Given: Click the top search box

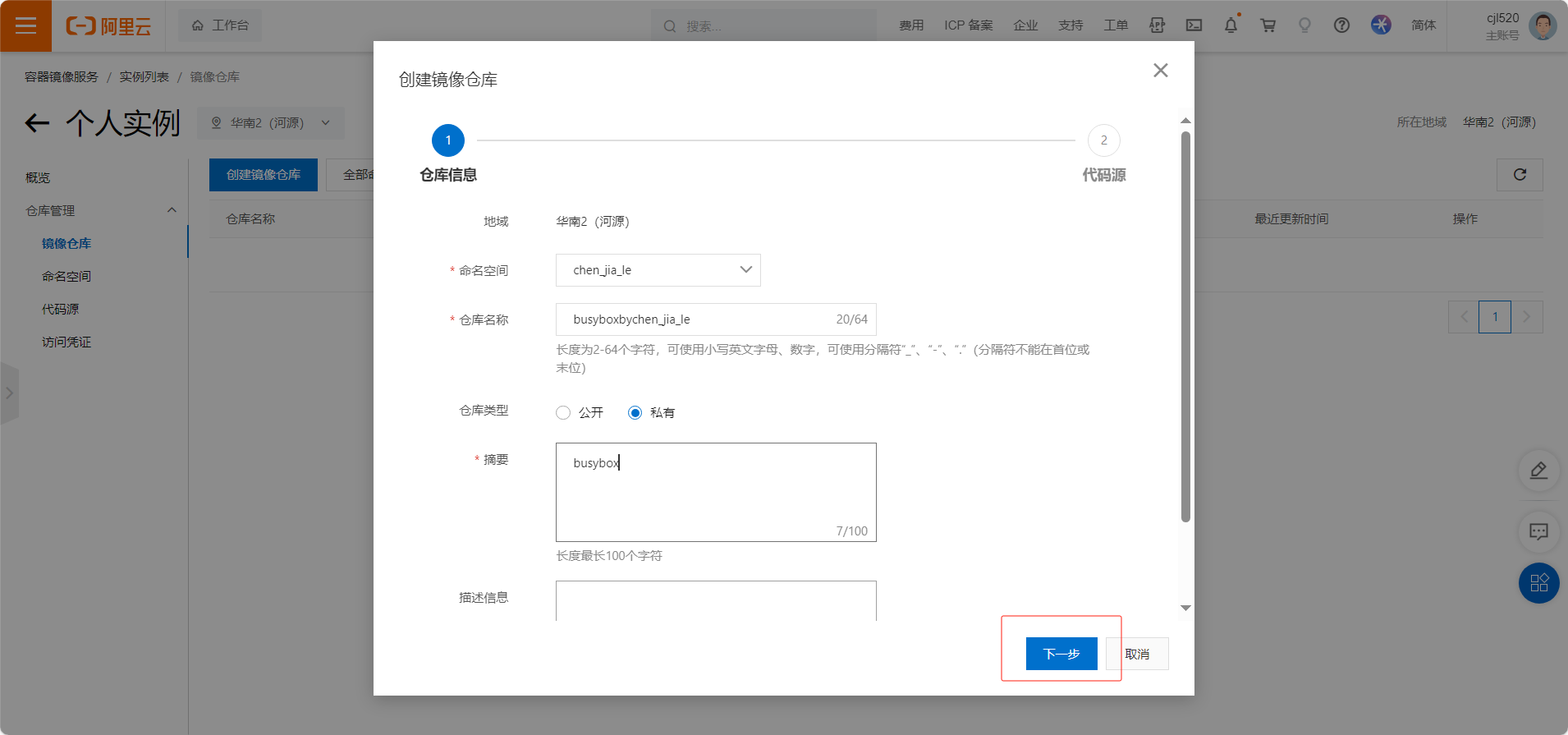Looking at the screenshot, I should [763, 26].
